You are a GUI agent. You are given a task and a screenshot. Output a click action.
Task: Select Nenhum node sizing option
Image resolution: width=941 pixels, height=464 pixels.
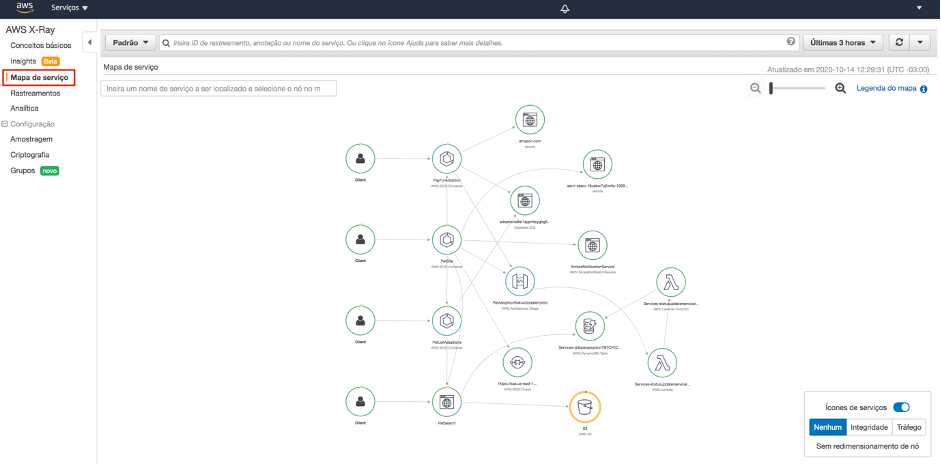(828, 427)
